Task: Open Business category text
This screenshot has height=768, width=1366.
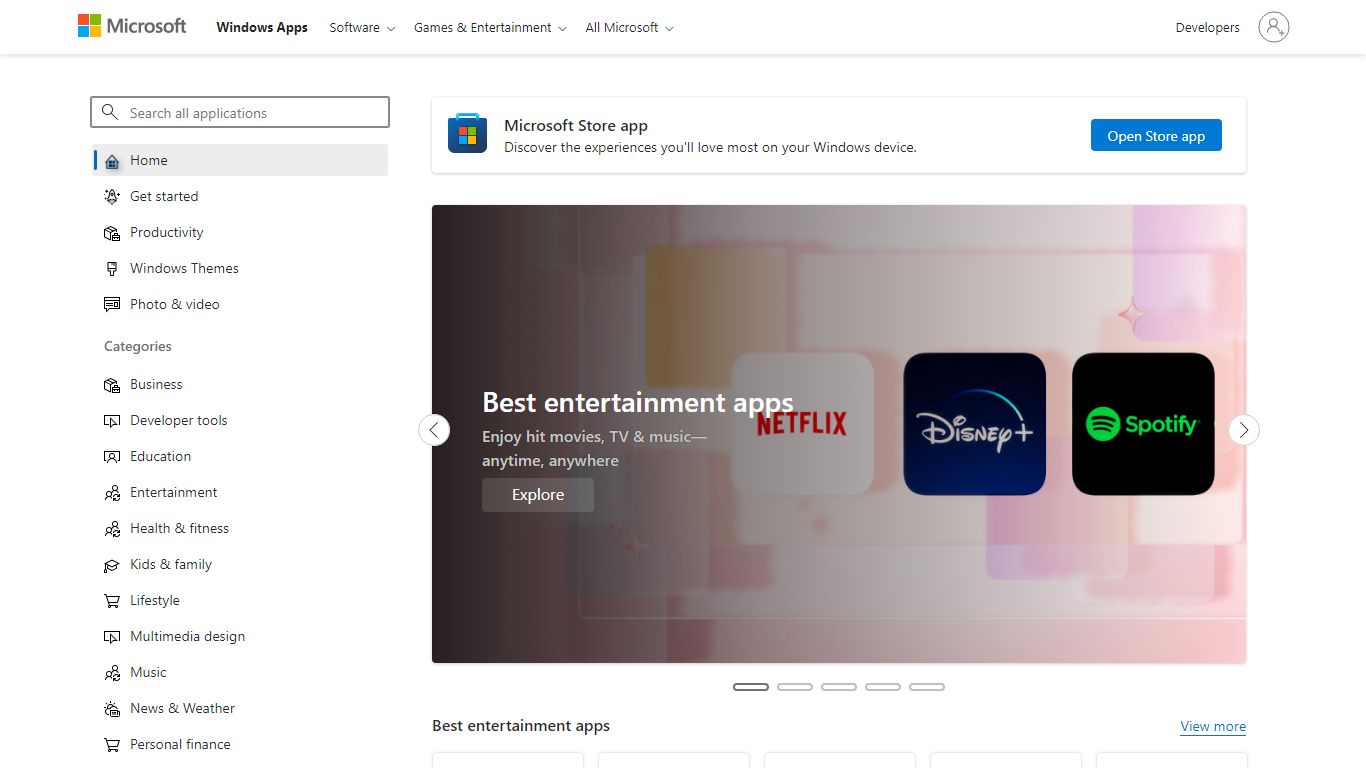Action: [156, 384]
